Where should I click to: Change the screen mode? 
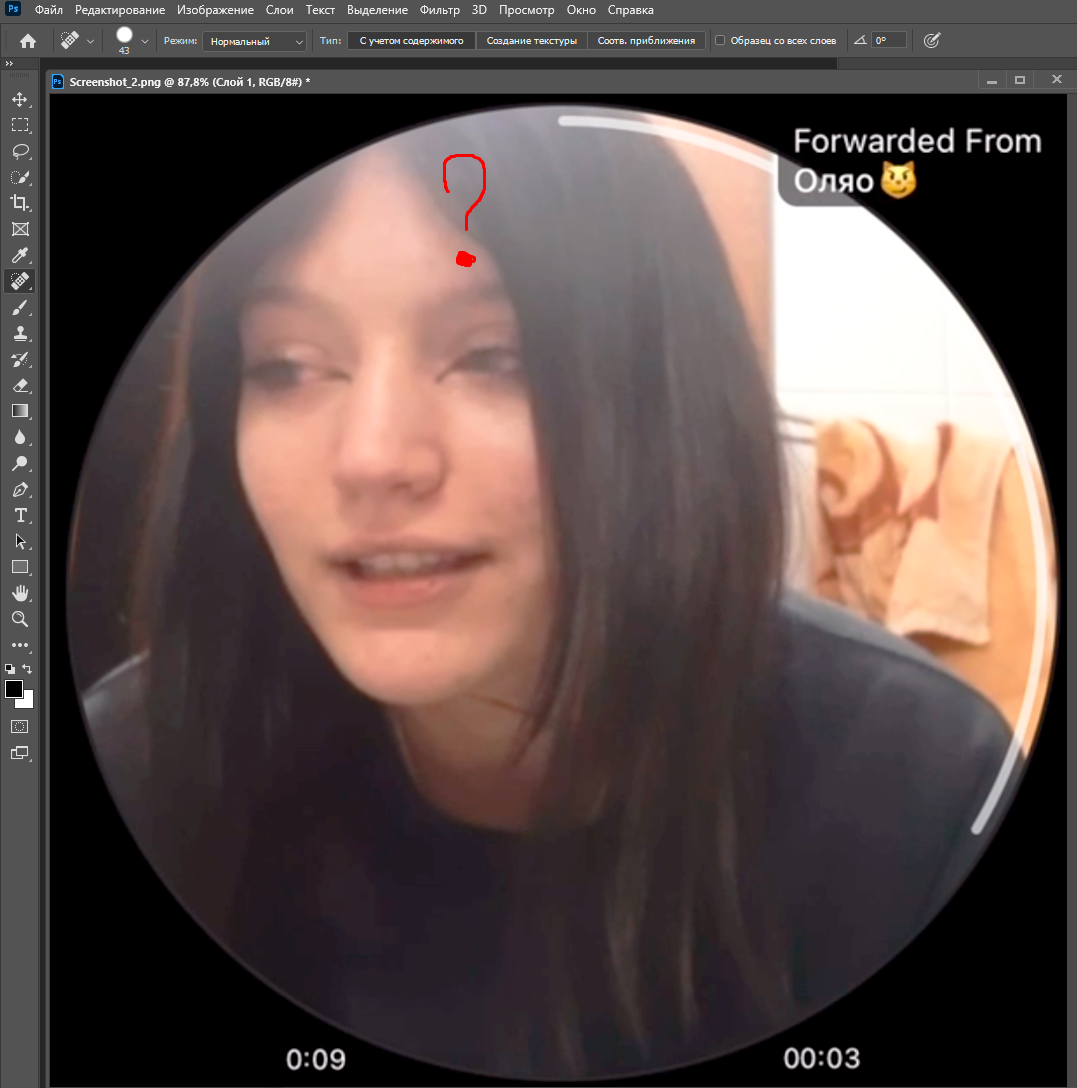pos(19,754)
